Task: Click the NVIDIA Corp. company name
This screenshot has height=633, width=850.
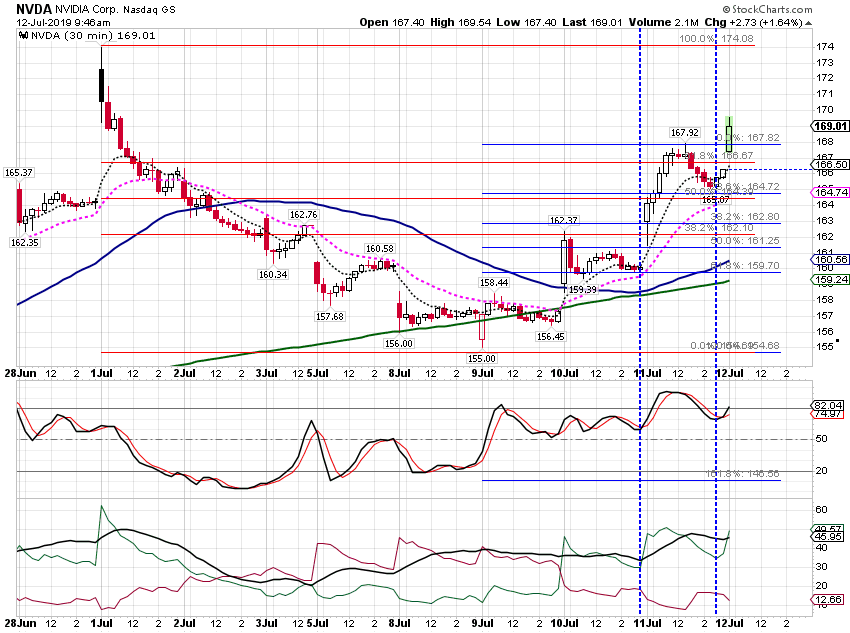Action: (x=87, y=10)
